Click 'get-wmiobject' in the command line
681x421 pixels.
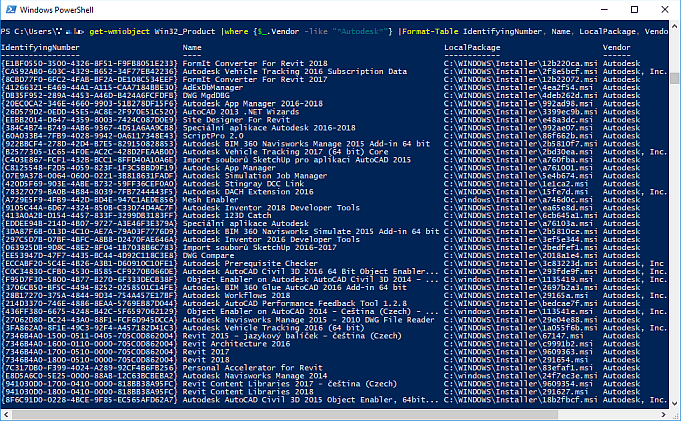coord(119,31)
